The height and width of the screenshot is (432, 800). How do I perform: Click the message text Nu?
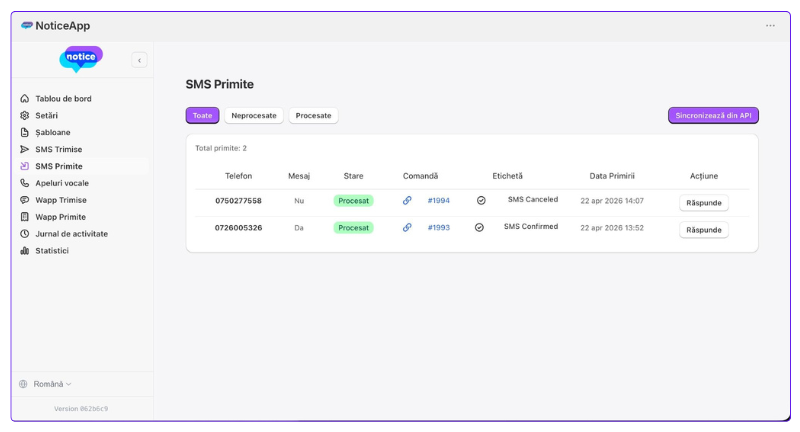[299, 200]
